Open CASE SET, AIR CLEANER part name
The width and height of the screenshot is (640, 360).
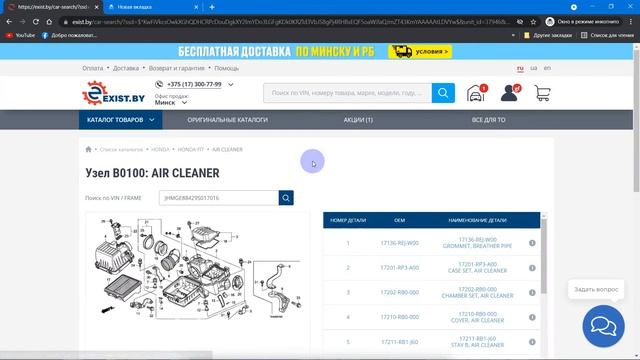click(x=477, y=271)
